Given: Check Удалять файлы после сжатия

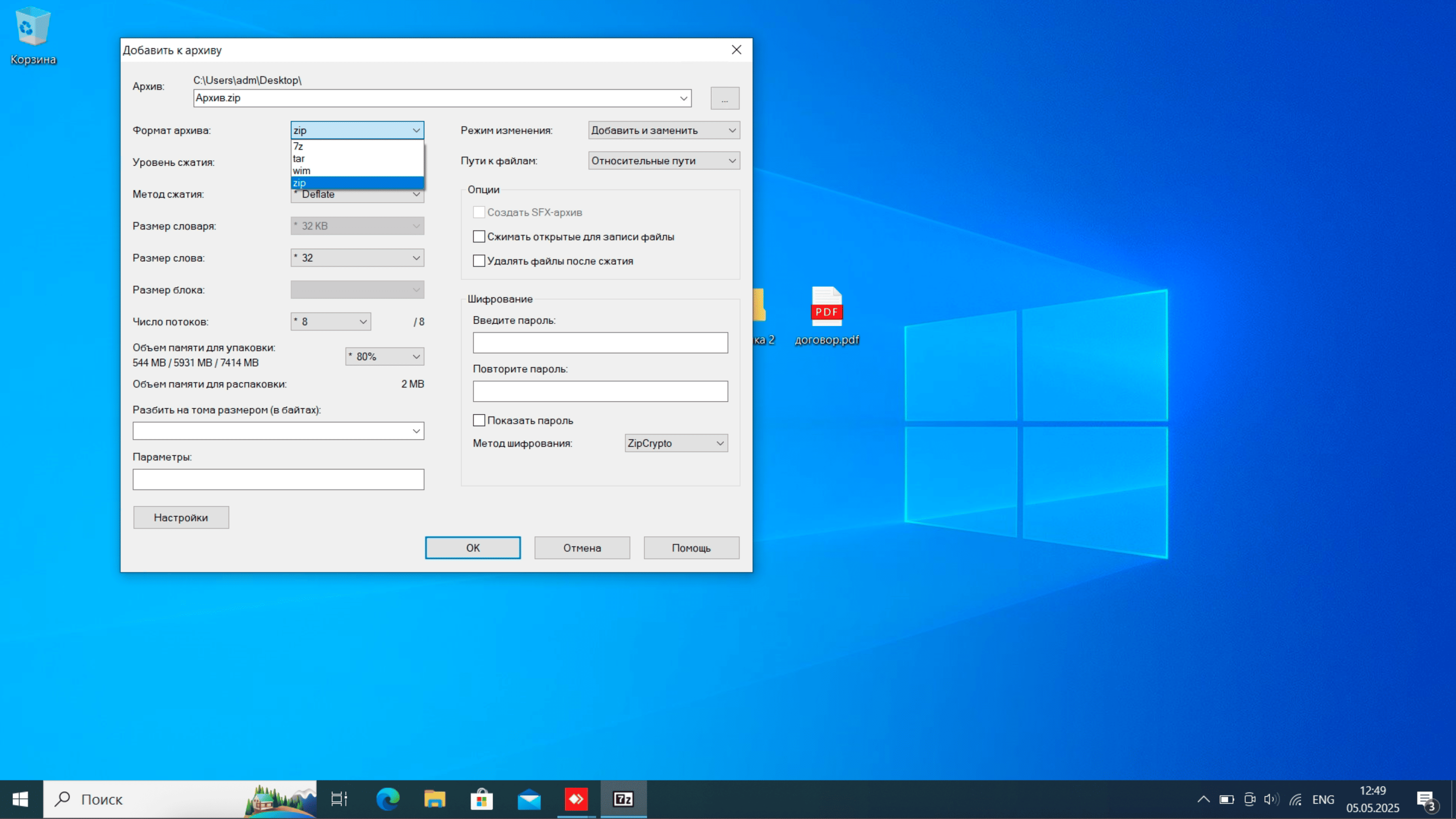Looking at the screenshot, I should pyautogui.click(x=479, y=260).
